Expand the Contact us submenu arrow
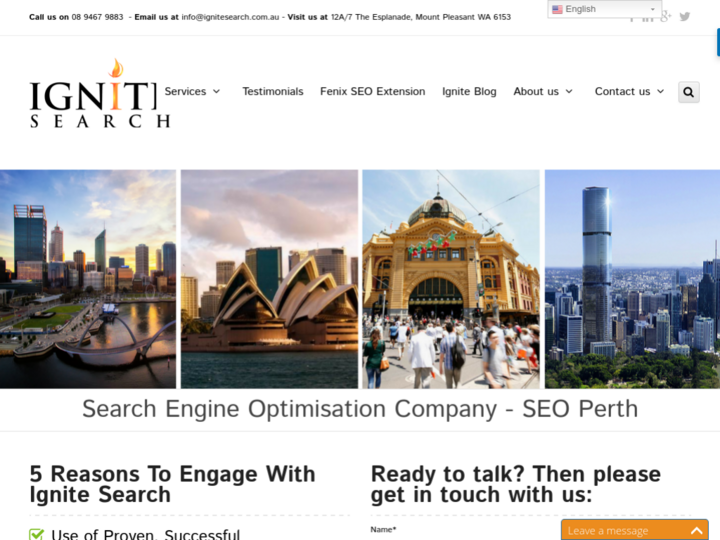Screen dimensions: 720x540 click(x=660, y=91)
